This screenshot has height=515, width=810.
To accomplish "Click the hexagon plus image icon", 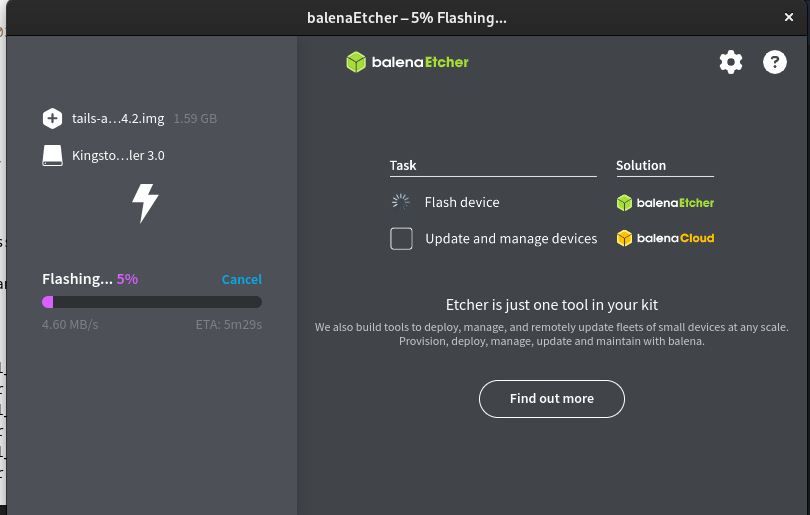I will (52, 119).
